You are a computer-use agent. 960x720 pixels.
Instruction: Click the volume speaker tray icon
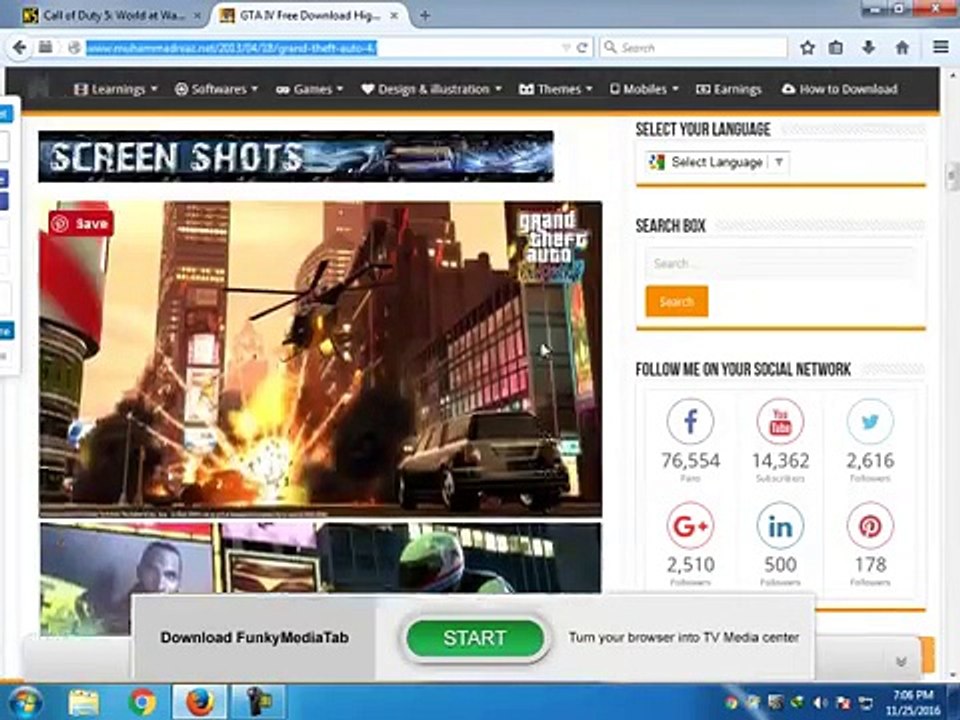tap(820, 702)
